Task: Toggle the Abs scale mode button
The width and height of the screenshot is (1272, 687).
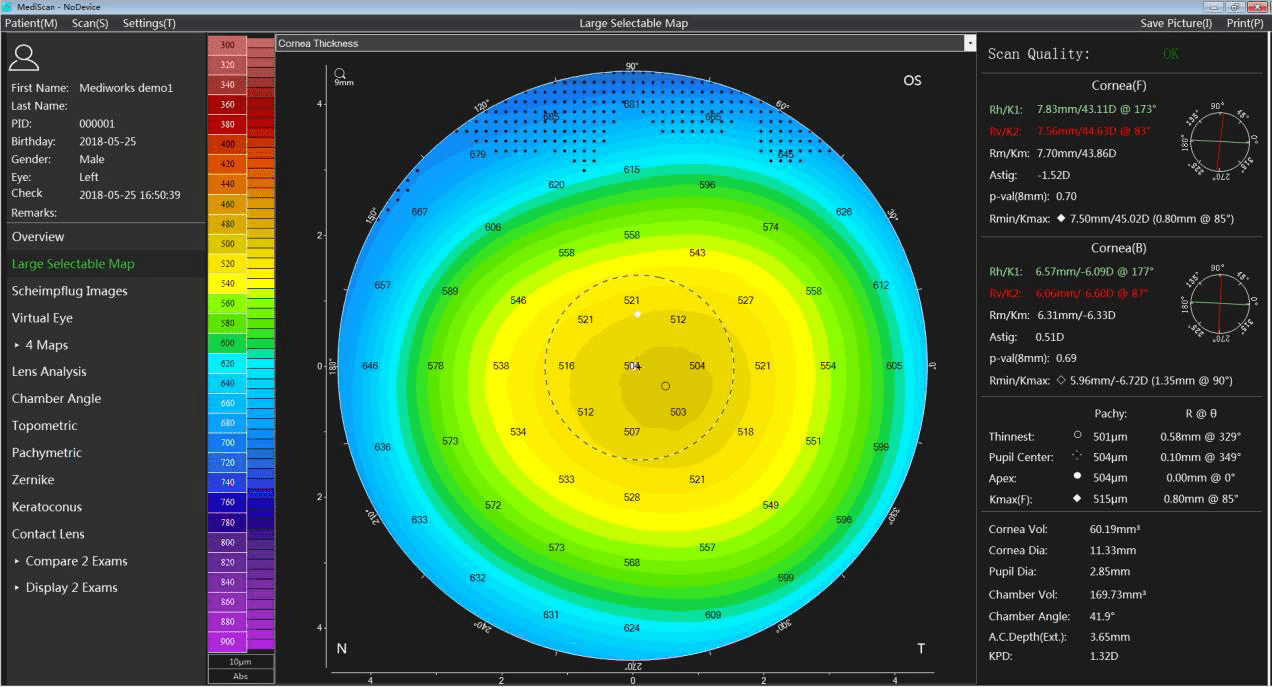Action: click(240, 676)
